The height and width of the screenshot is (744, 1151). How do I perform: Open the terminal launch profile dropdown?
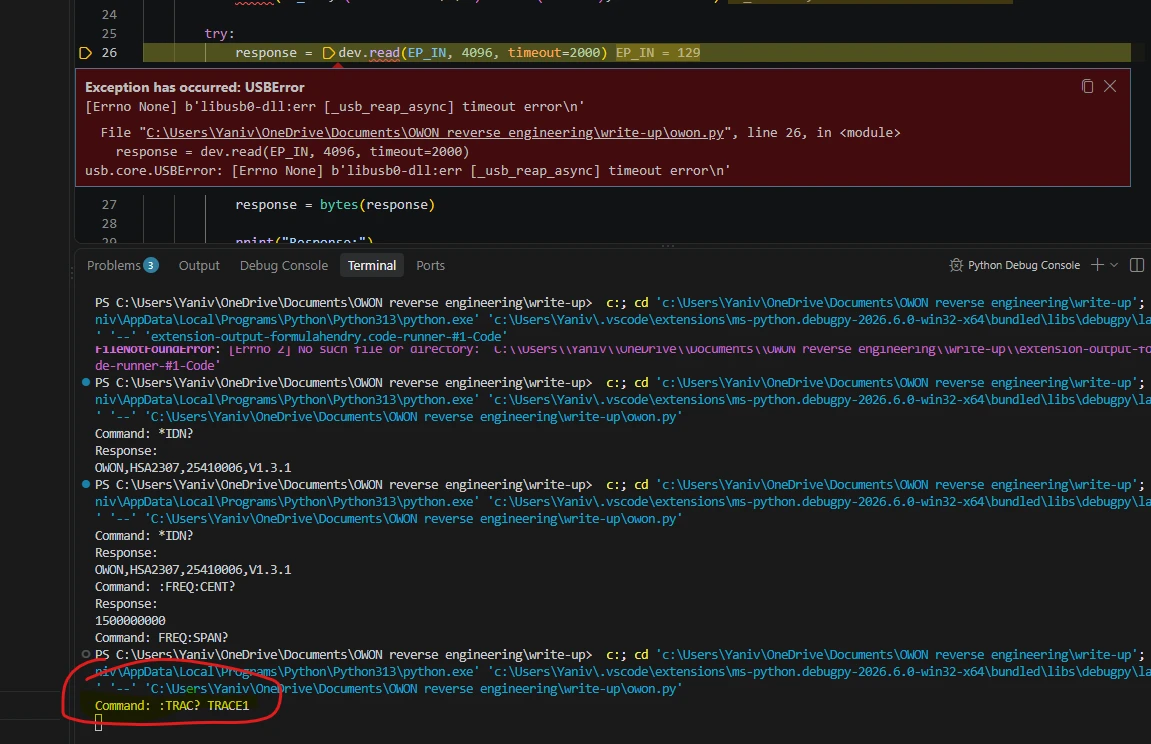click(1114, 265)
